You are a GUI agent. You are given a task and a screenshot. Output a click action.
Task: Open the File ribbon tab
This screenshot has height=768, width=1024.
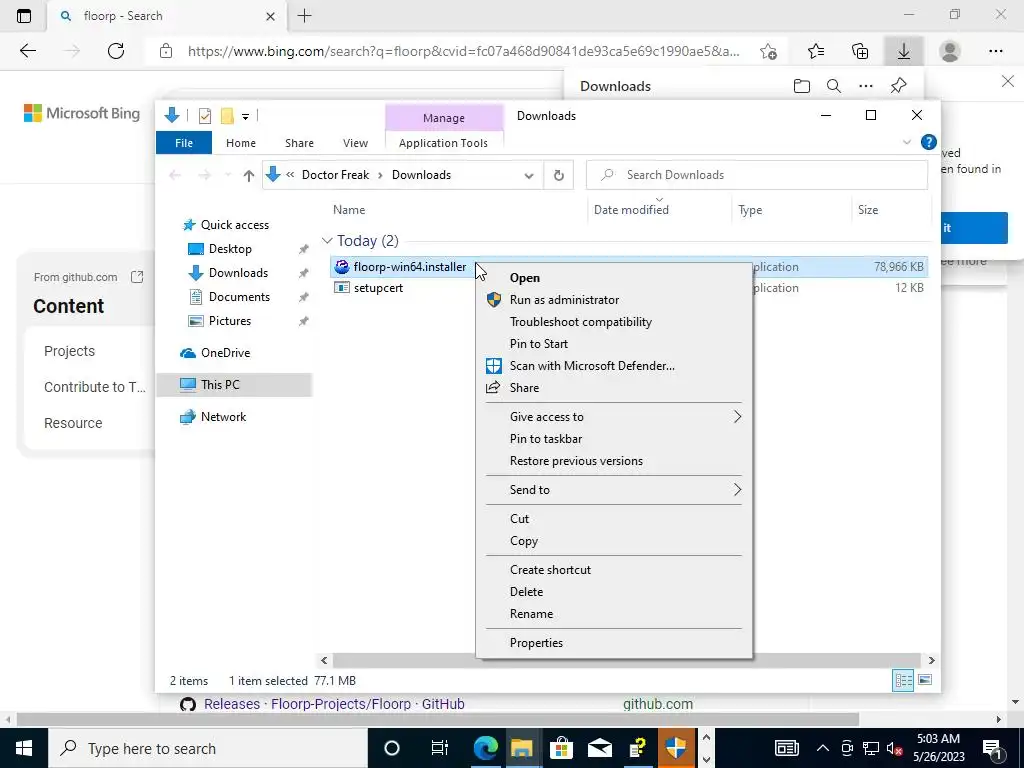point(184,142)
